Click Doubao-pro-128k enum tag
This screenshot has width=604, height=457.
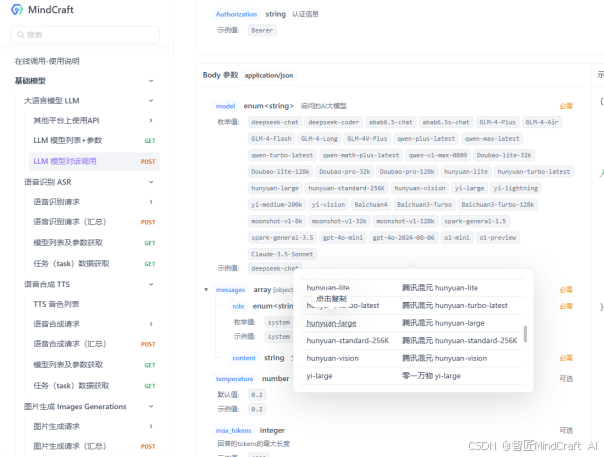[x=407, y=172]
